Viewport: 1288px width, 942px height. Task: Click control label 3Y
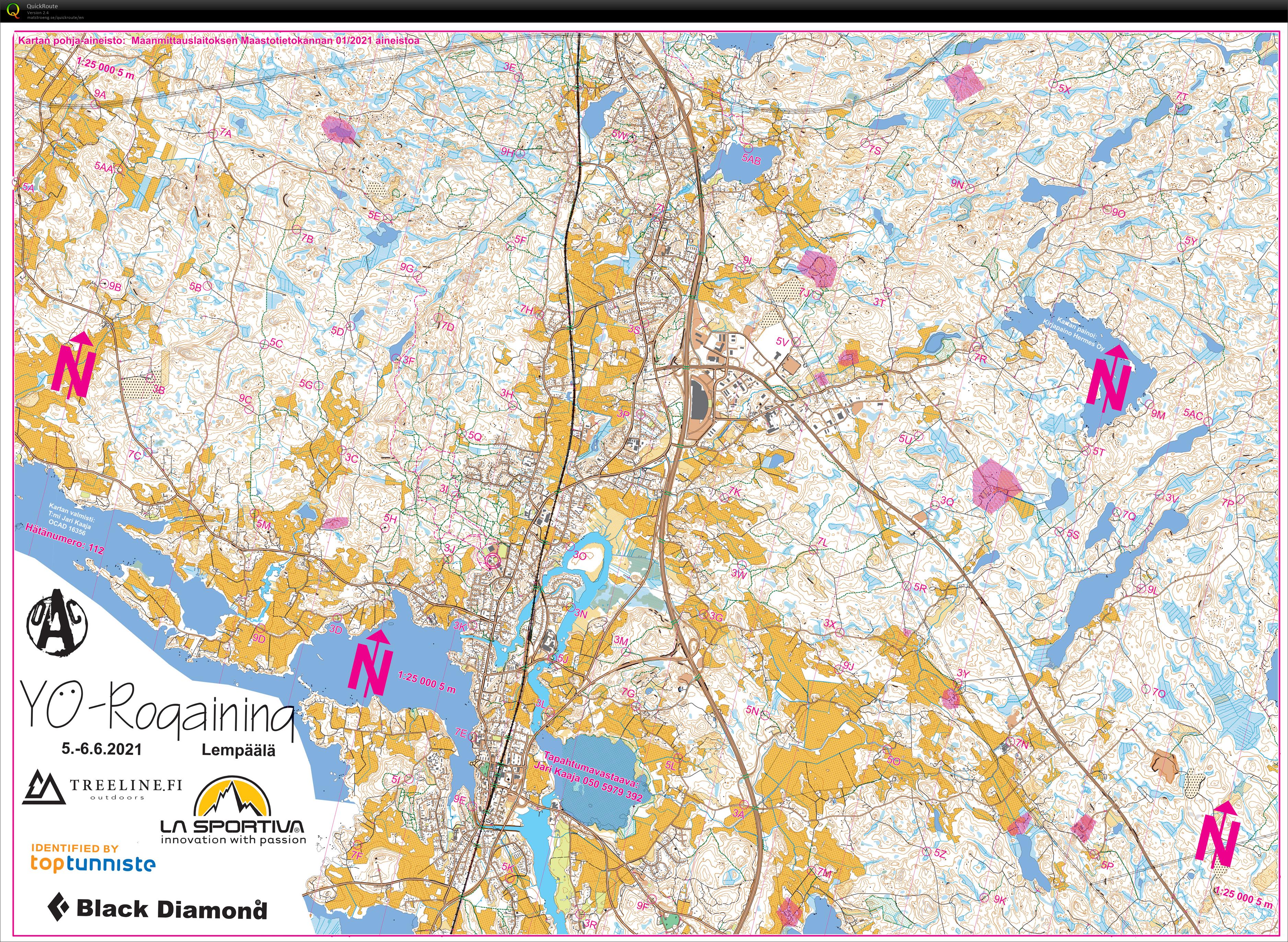click(x=963, y=673)
